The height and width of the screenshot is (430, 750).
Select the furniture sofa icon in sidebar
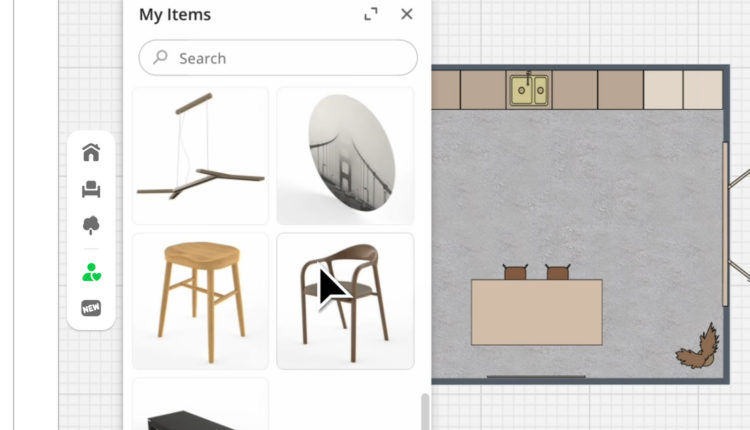point(91,189)
